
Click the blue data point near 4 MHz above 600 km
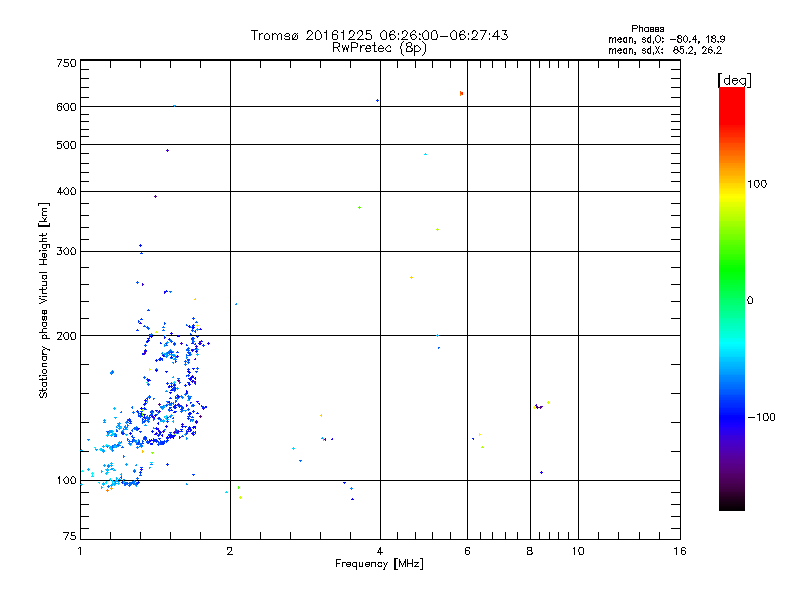click(377, 101)
